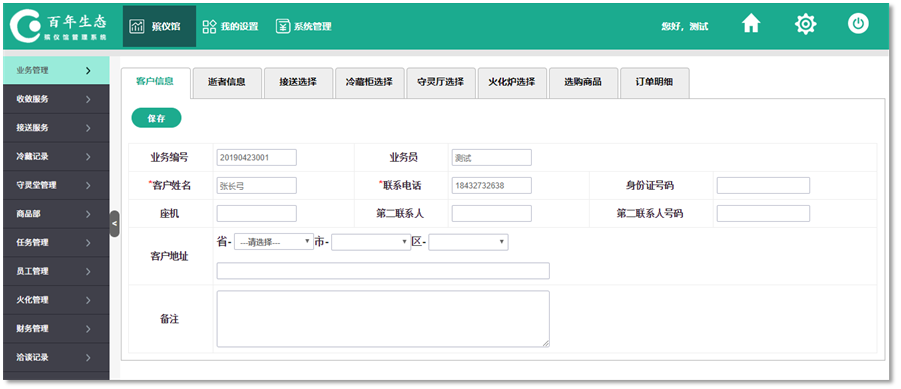
Task: Click the 系统管理 icon
Action: pos(283,26)
